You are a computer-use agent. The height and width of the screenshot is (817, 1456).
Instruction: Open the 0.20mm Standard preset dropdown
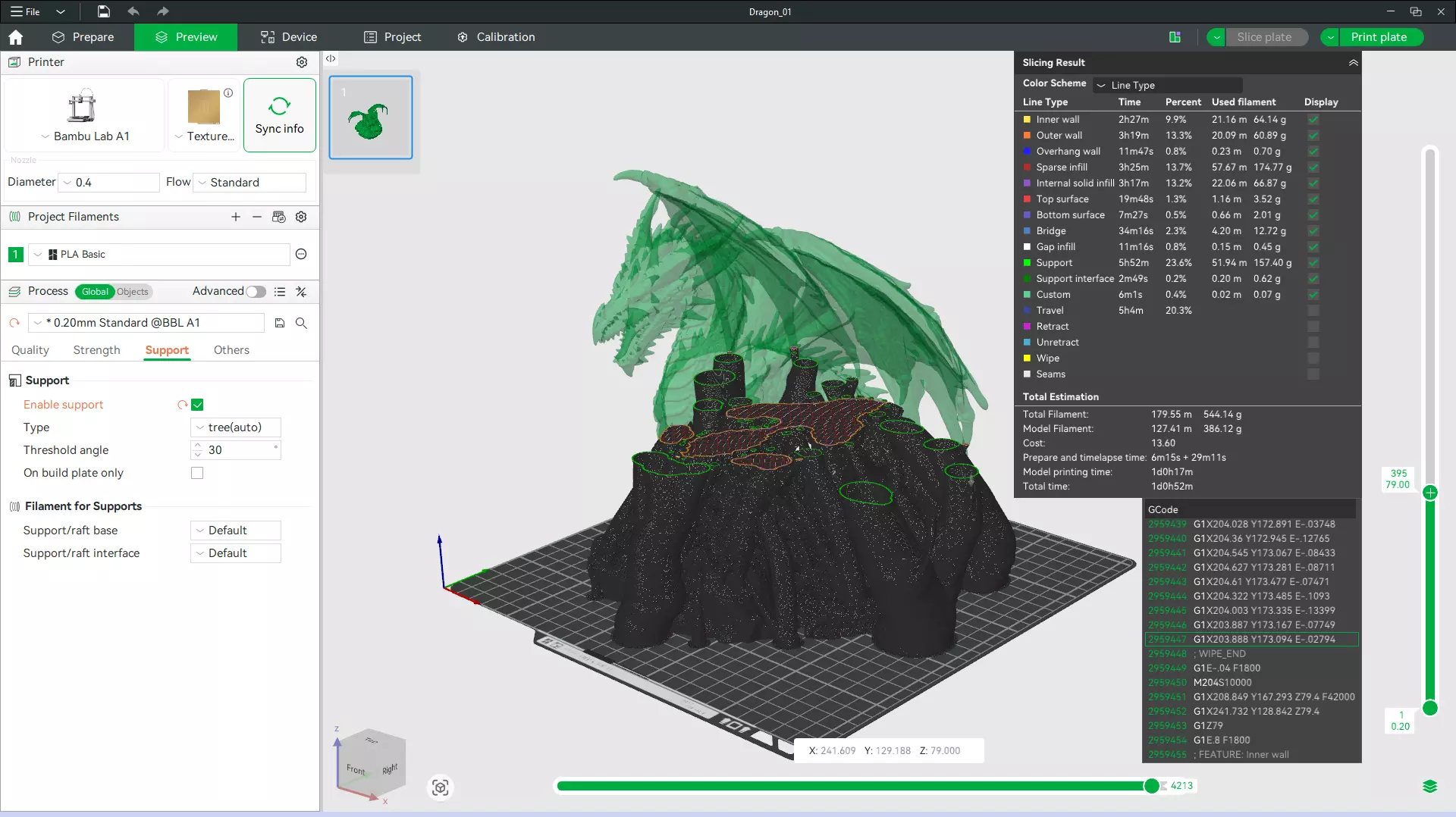(x=146, y=323)
